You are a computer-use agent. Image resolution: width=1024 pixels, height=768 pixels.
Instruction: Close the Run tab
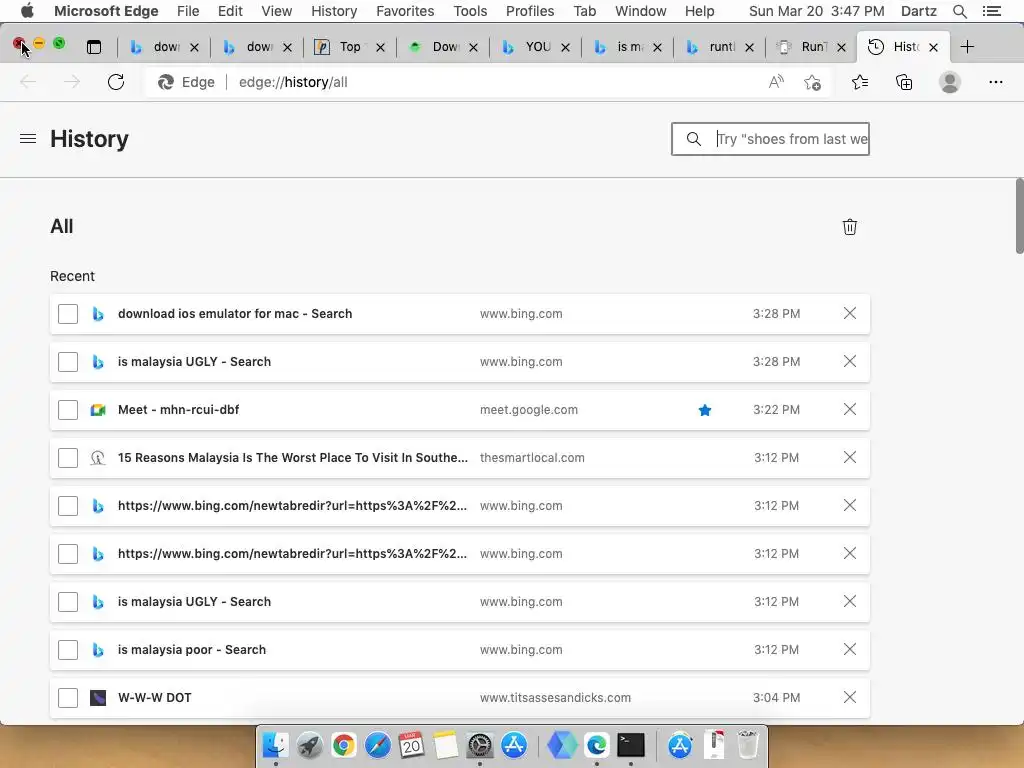coord(841,47)
